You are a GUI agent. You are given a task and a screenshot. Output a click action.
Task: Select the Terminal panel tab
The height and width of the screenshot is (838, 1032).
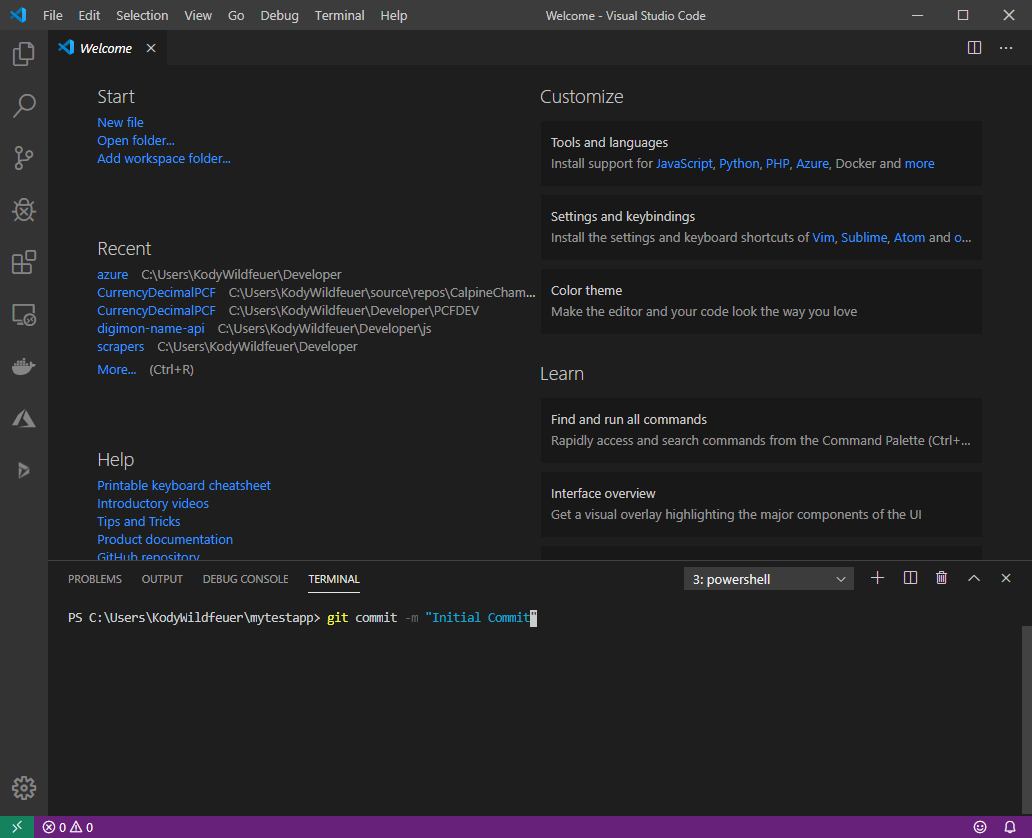[x=334, y=579]
